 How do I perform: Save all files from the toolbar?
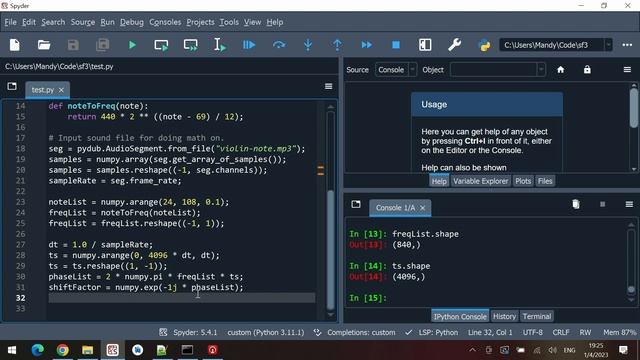(x=102, y=45)
